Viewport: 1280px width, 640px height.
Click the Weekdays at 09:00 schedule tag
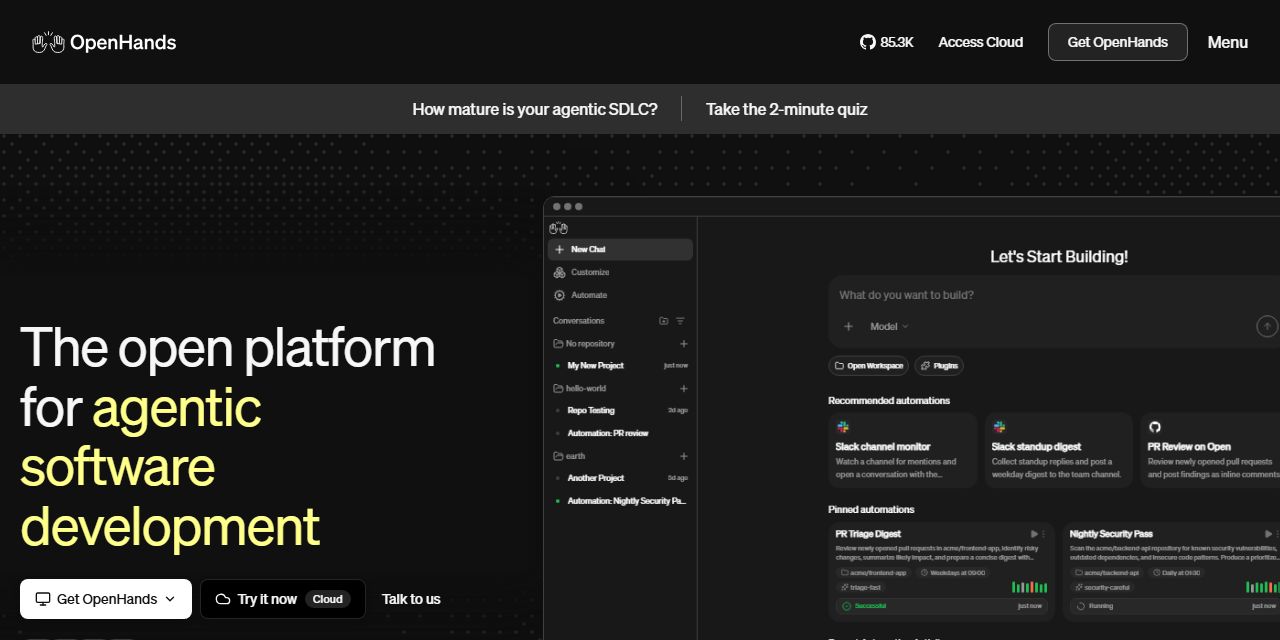pos(952,573)
